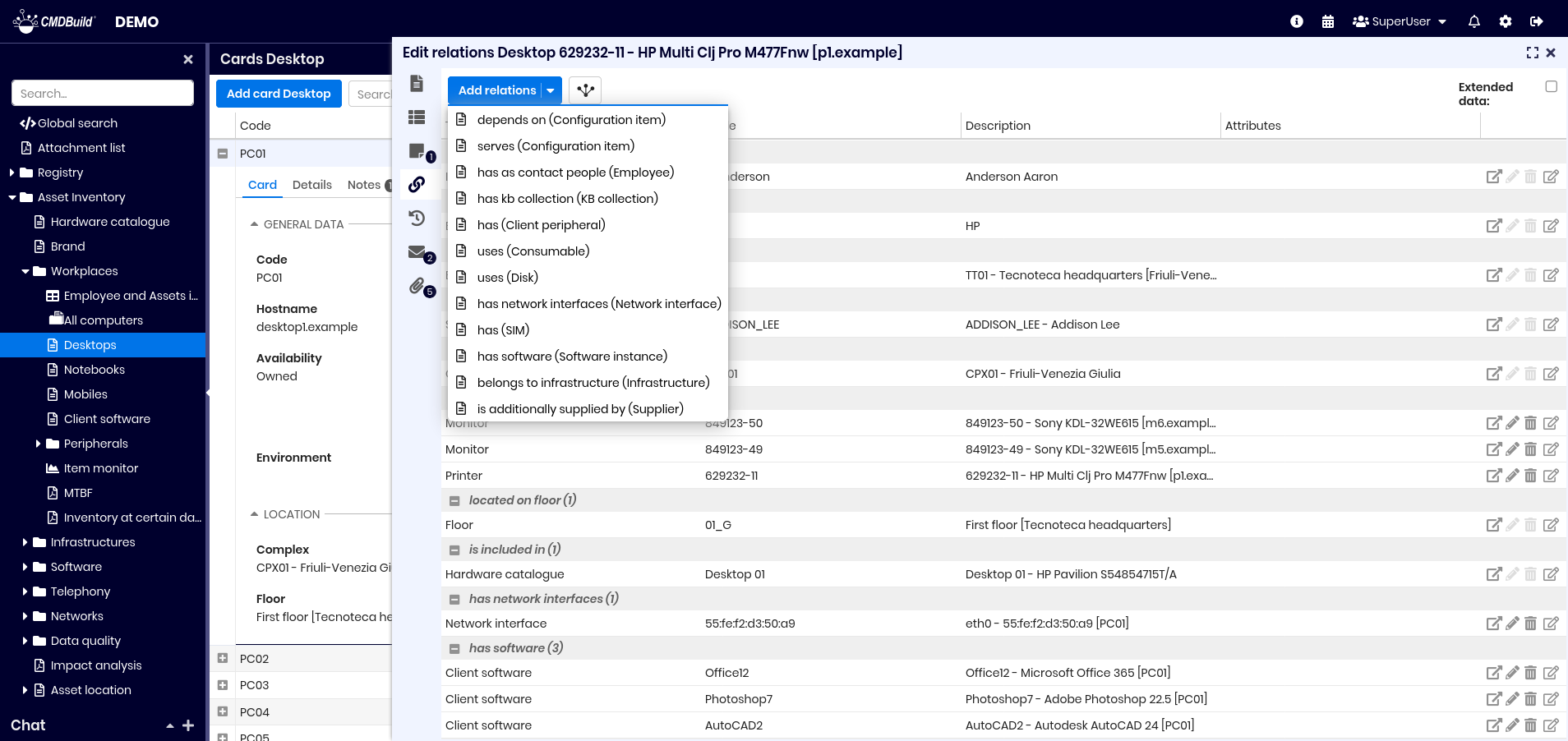Collapse the 'has software' relation group
Viewport: 1568px width, 741px height.
click(454, 649)
